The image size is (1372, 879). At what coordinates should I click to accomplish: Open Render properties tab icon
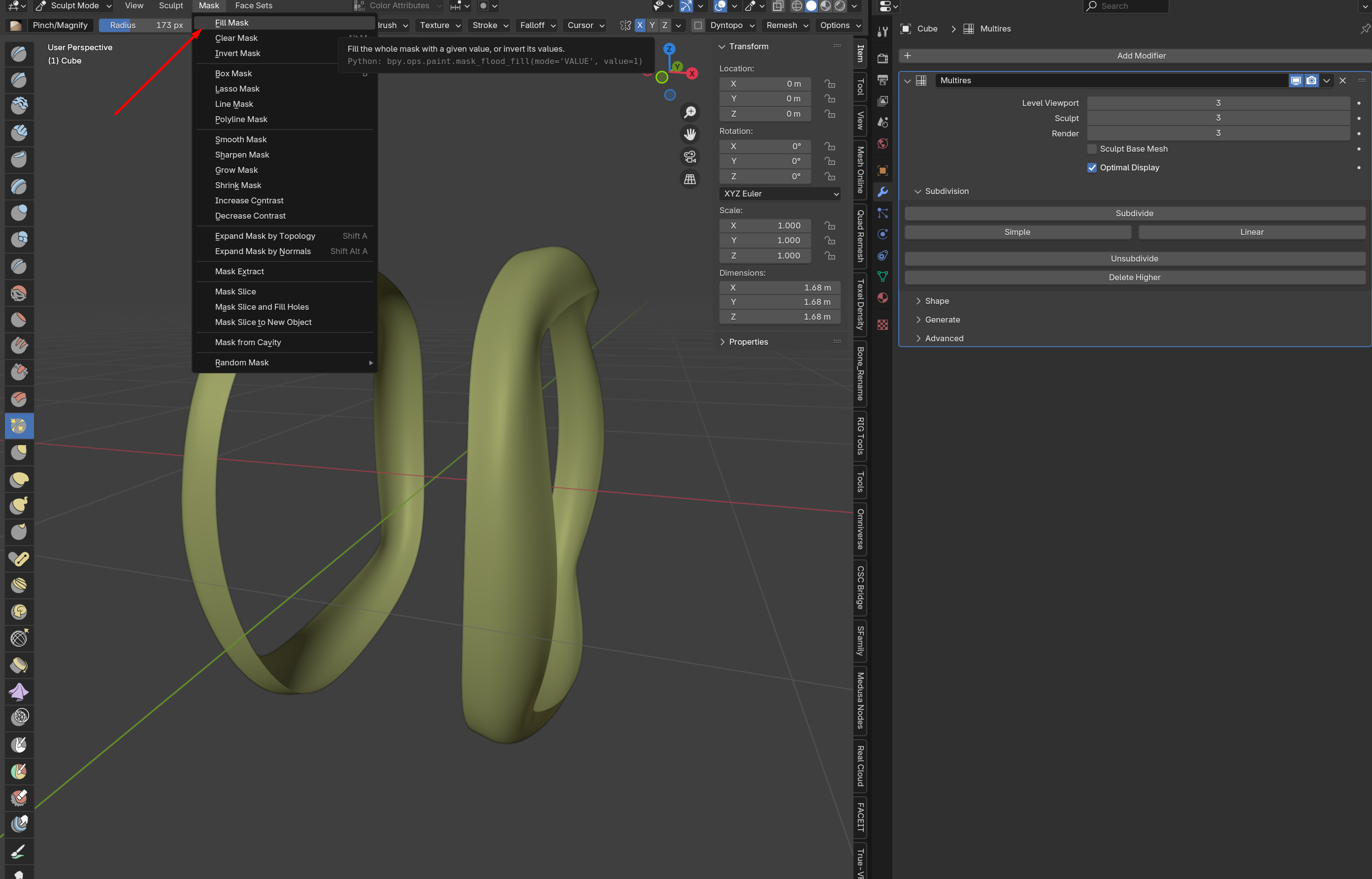(882, 58)
